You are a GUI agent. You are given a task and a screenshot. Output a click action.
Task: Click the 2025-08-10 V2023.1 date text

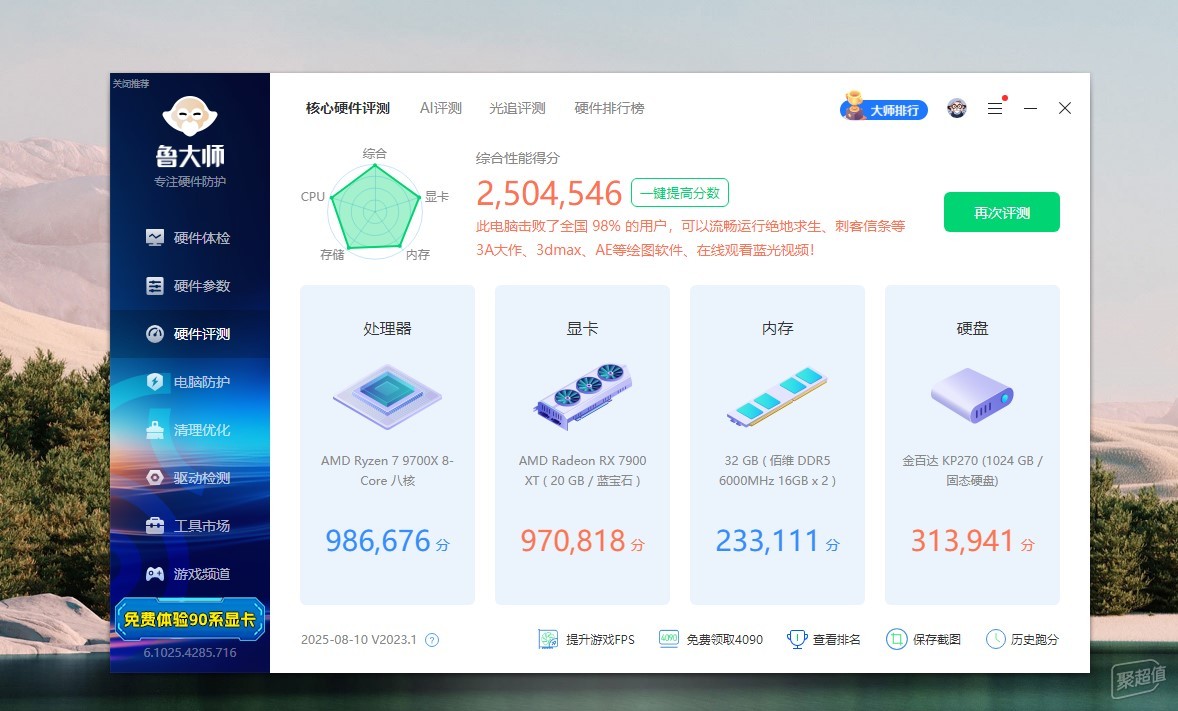click(358, 640)
